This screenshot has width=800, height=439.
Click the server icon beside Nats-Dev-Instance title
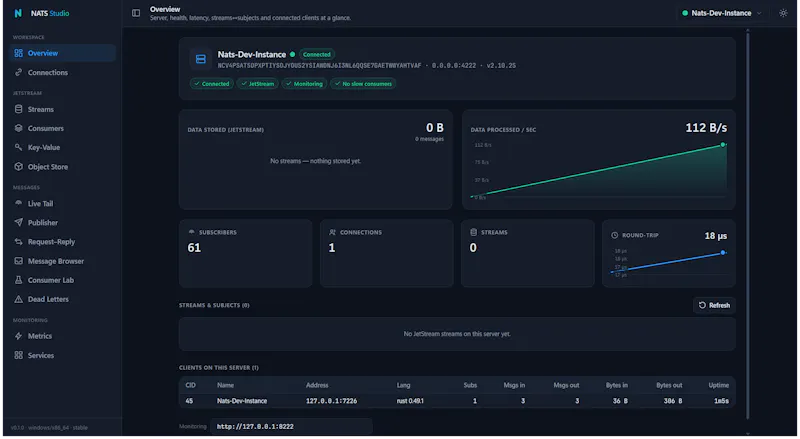(201, 60)
